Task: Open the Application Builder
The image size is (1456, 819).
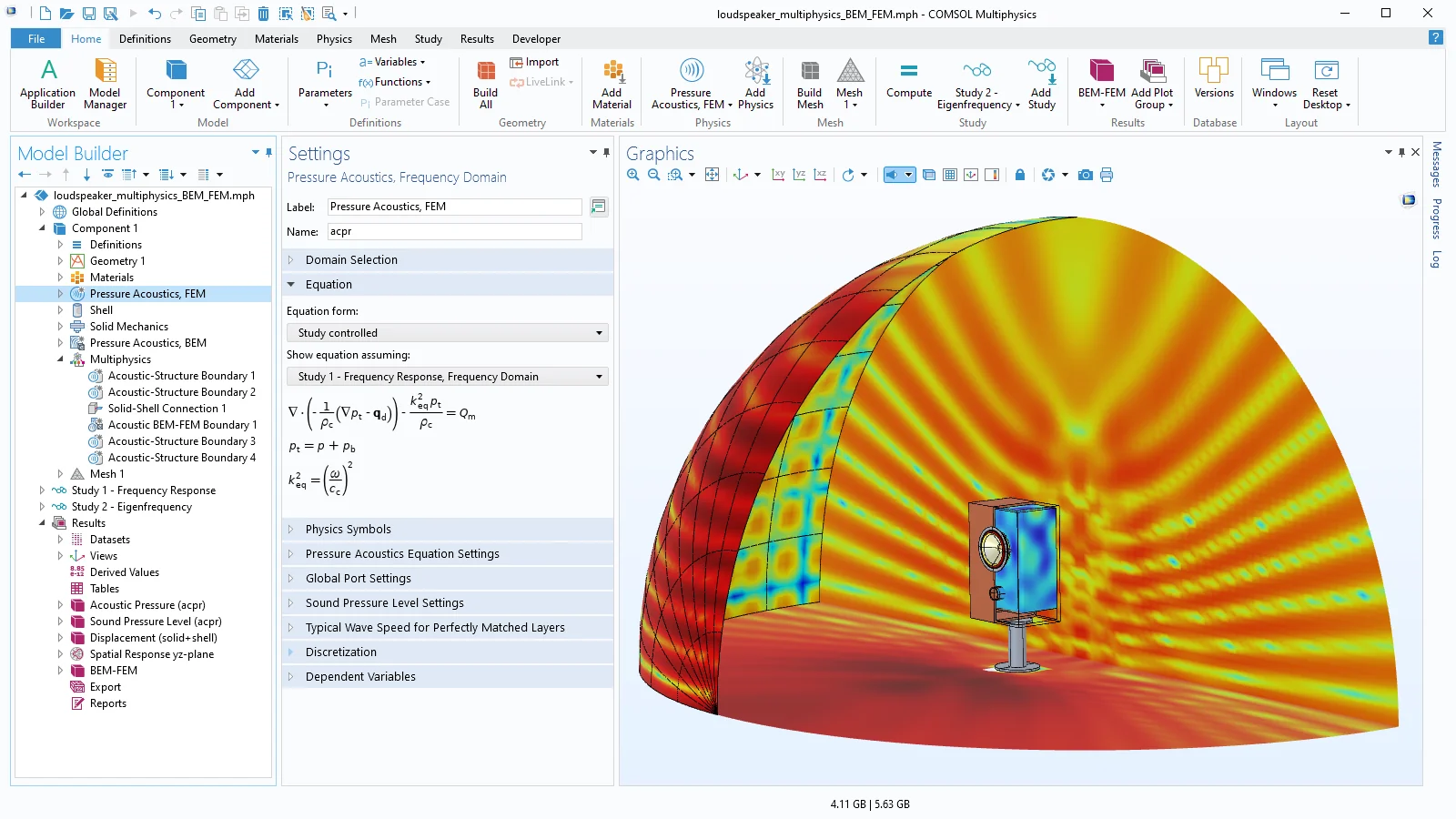Action: point(48,84)
